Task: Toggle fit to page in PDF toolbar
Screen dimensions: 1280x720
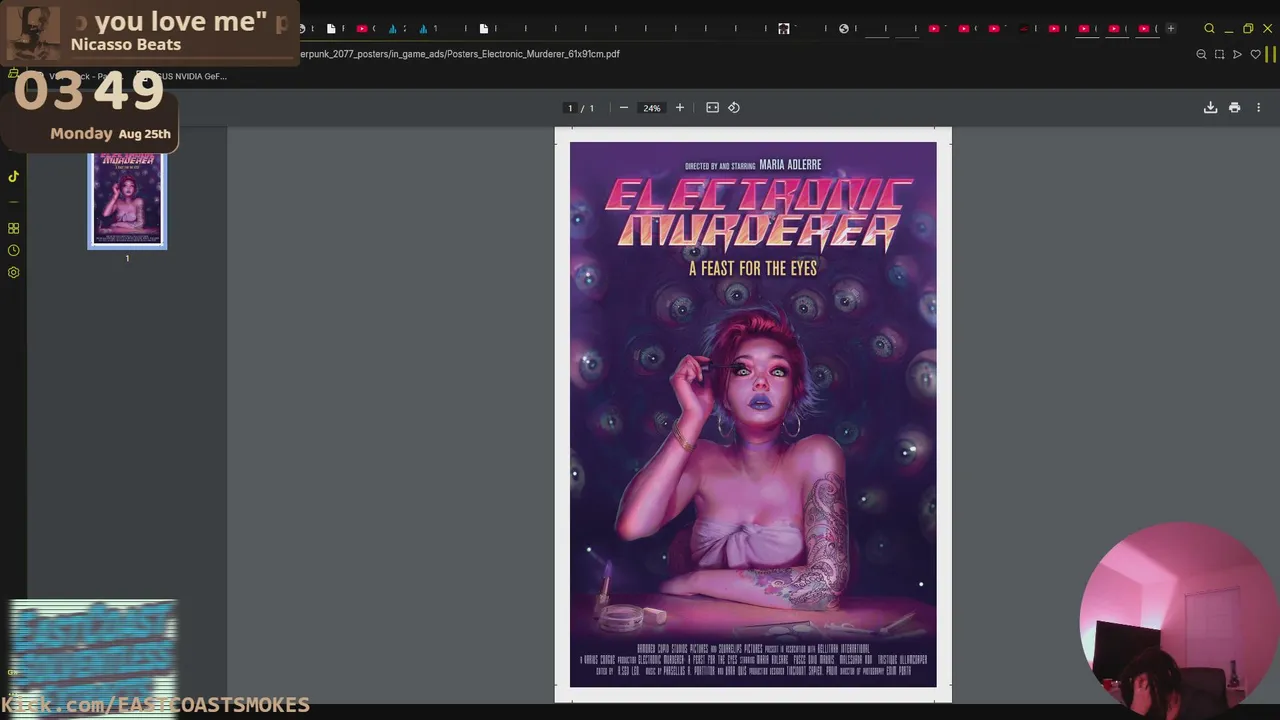Action: (712, 108)
